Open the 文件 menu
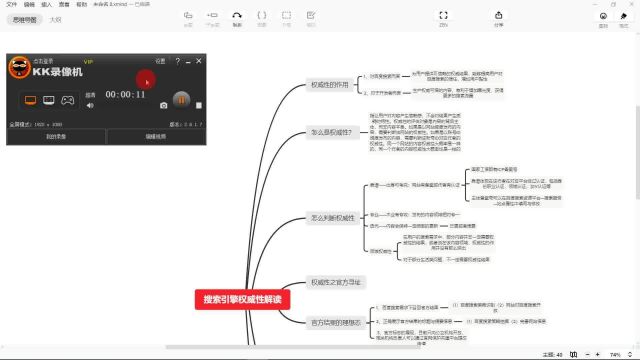Image resolution: width=640 pixels, height=360 pixels. 11,4
